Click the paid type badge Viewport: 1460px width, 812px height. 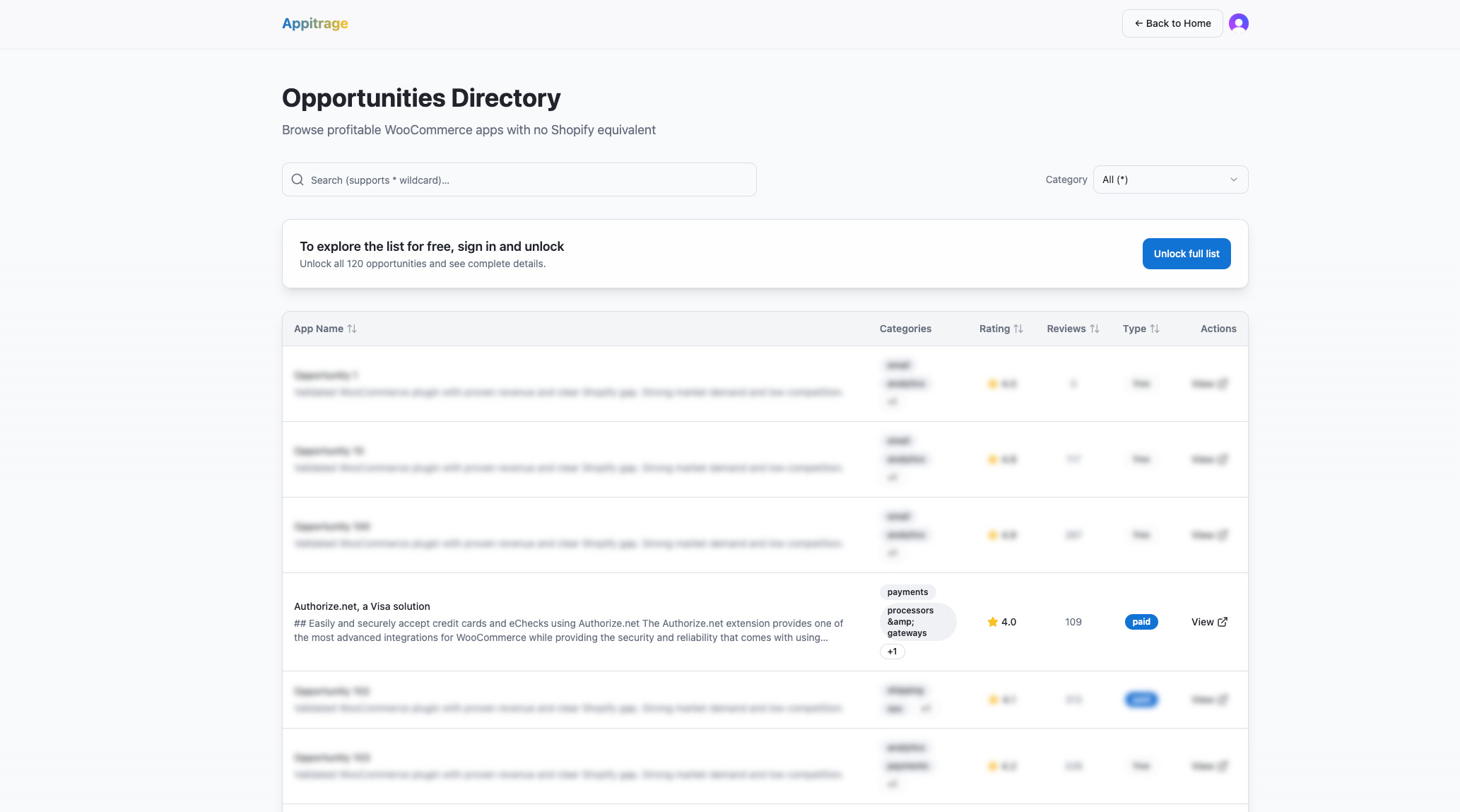pyautogui.click(x=1141, y=622)
